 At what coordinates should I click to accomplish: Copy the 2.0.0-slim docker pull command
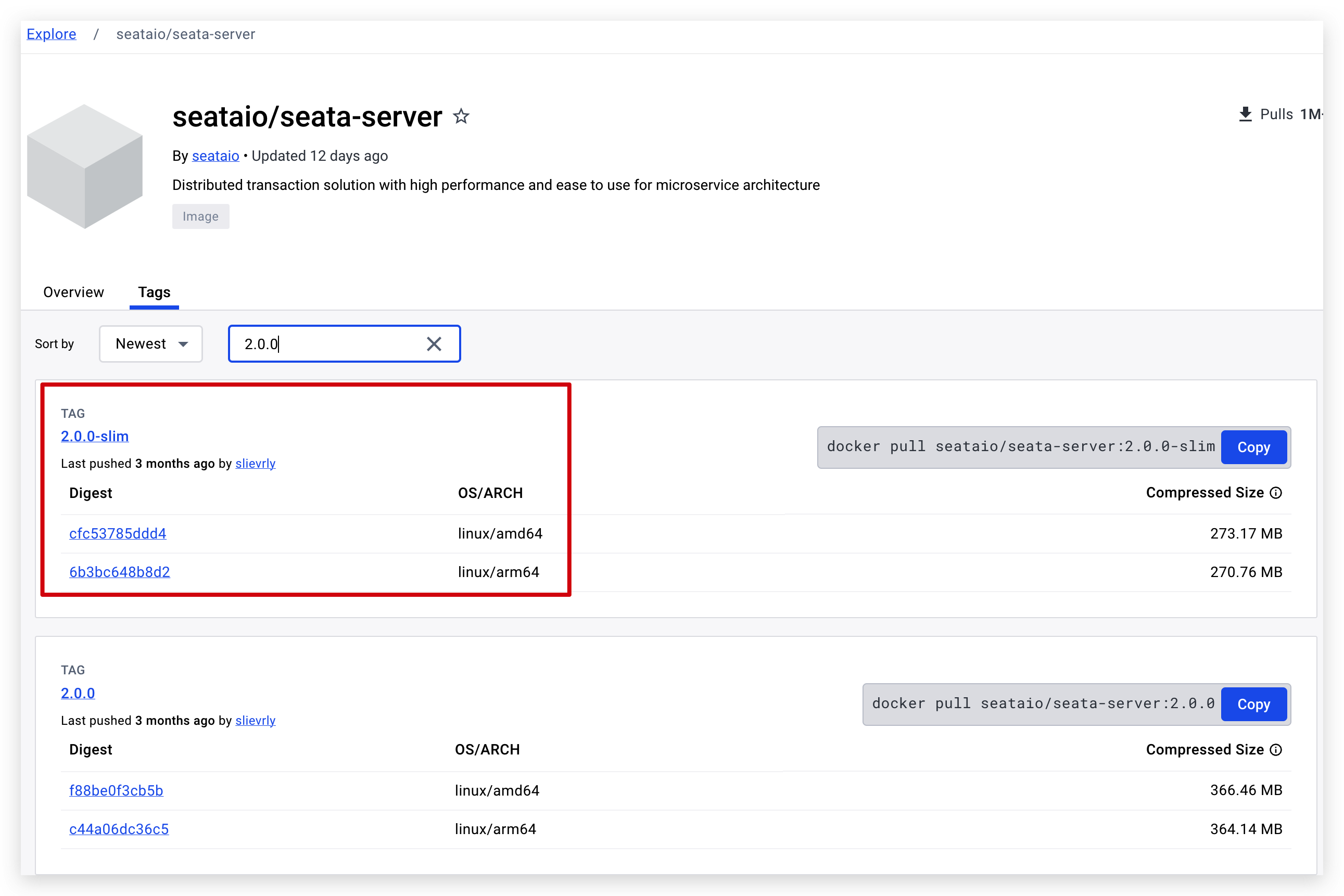1253,447
